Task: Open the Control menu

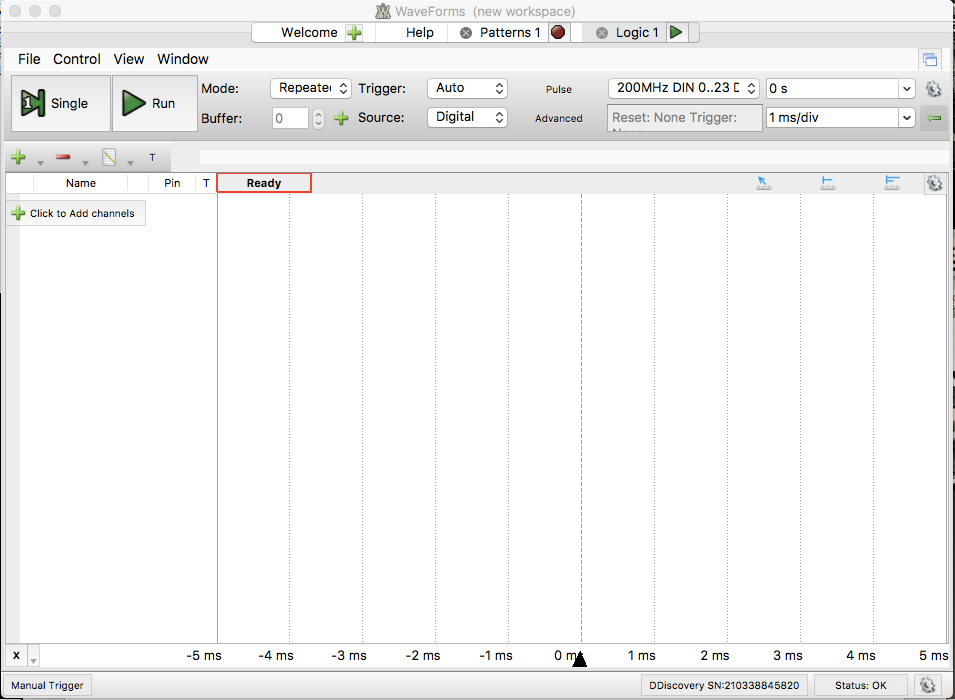Action: pos(77,59)
